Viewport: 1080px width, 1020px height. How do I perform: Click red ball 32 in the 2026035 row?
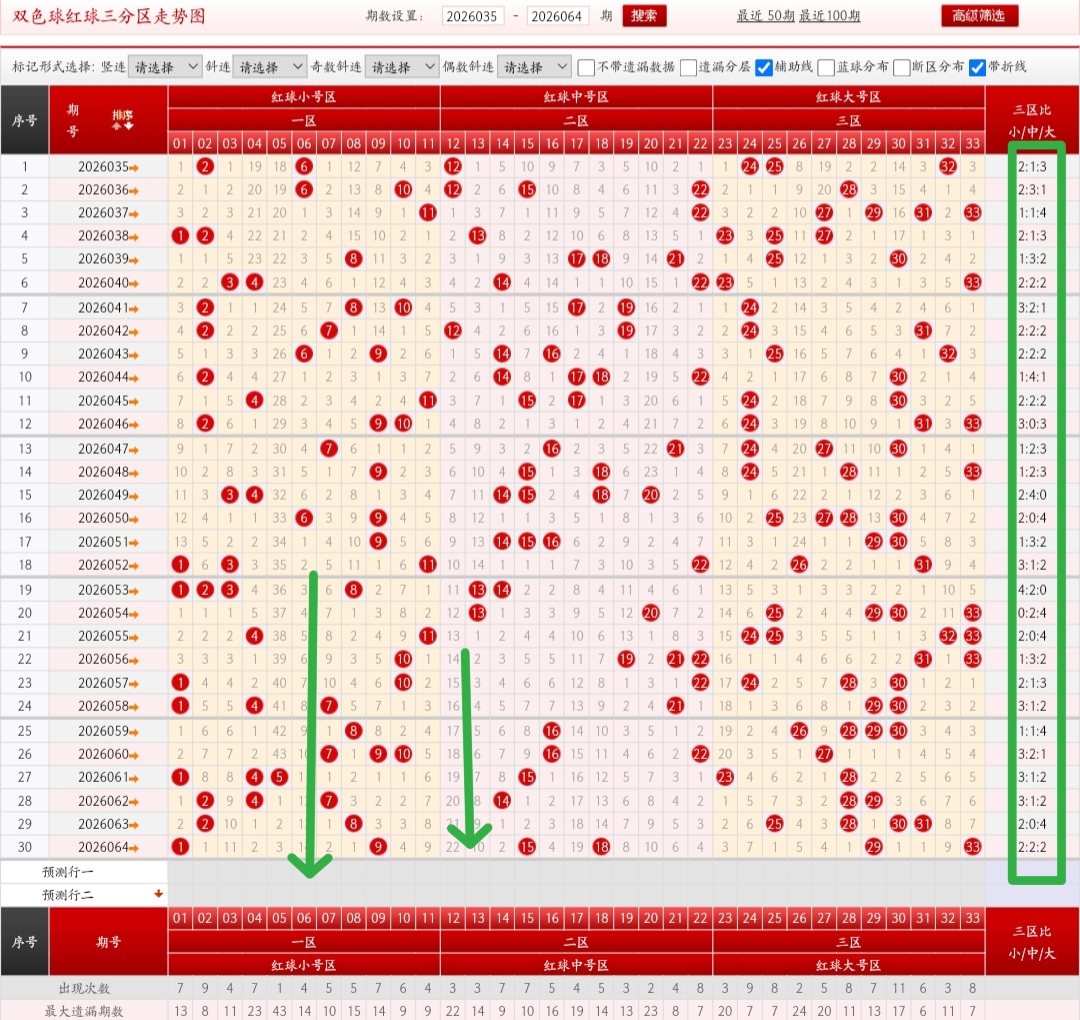948,166
